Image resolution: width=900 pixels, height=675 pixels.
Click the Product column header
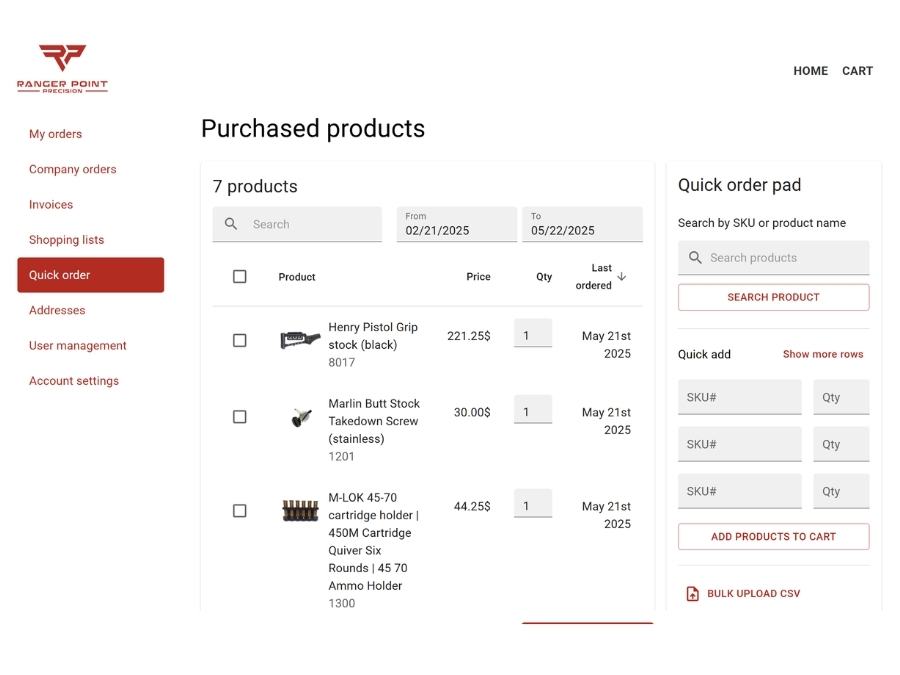point(297,277)
